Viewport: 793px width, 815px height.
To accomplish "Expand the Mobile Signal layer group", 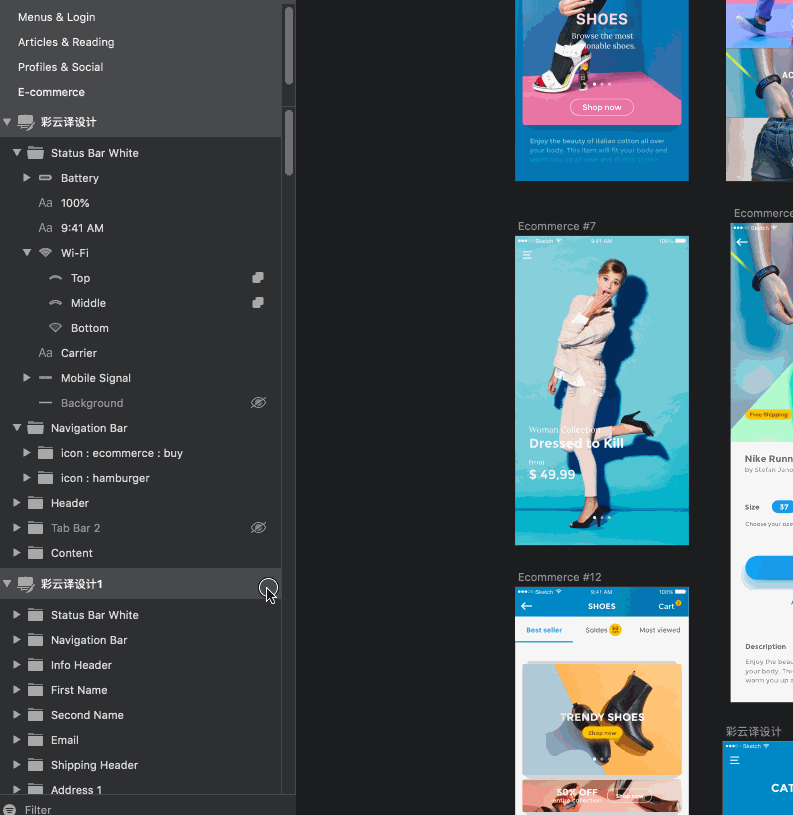I will pyautogui.click(x=27, y=378).
